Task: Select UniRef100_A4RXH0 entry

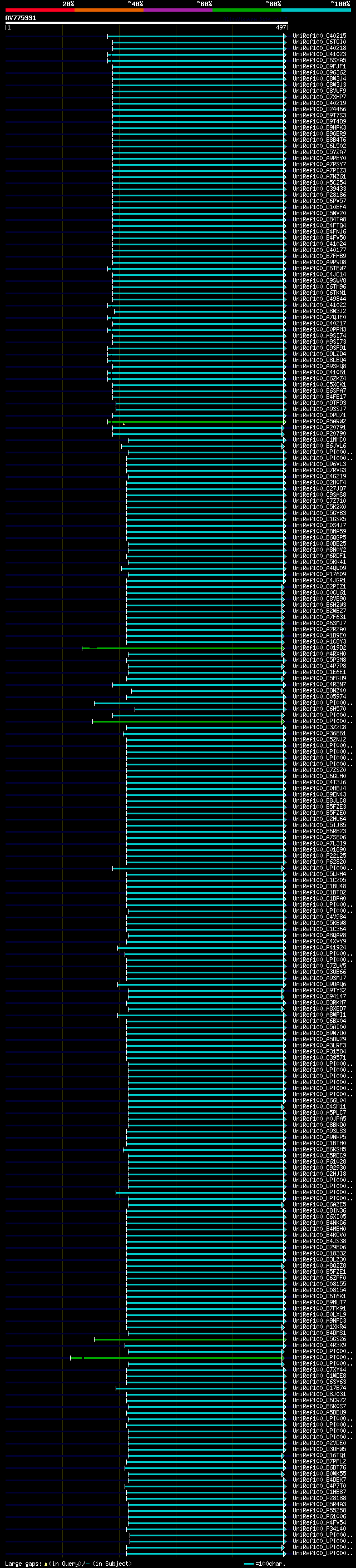Action: point(319,654)
